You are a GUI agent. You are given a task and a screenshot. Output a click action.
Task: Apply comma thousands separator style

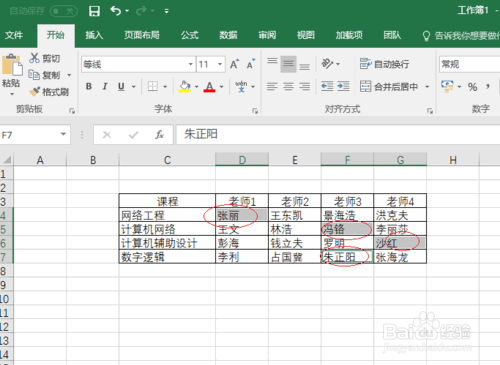[488, 87]
